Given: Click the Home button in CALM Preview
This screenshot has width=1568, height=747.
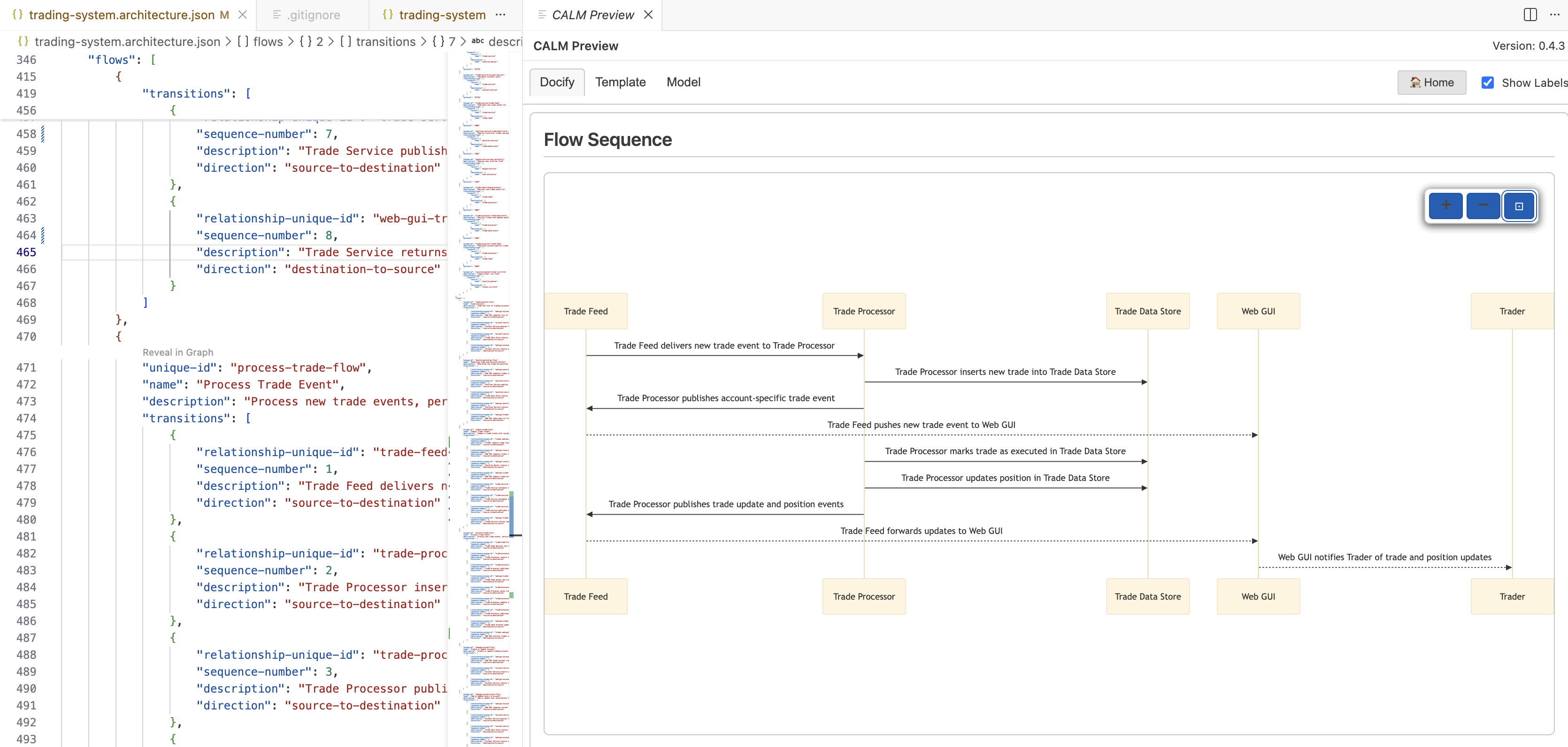Looking at the screenshot, I should pyautogui.click(x=1432, y=82).
